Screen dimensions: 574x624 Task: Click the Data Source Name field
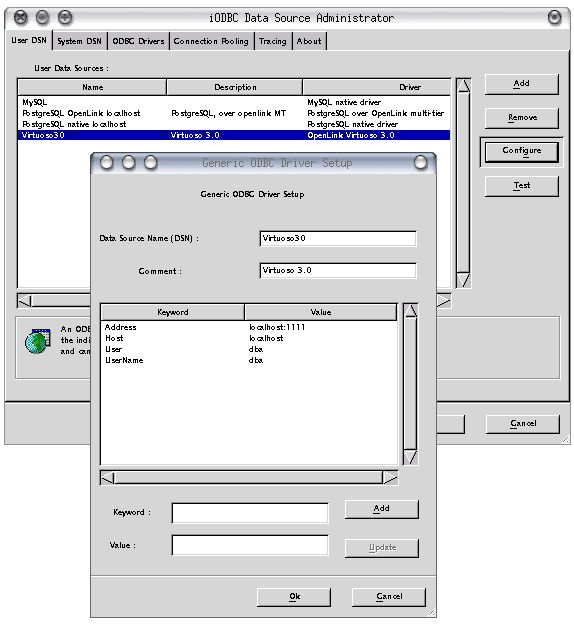tap(338, 238)
